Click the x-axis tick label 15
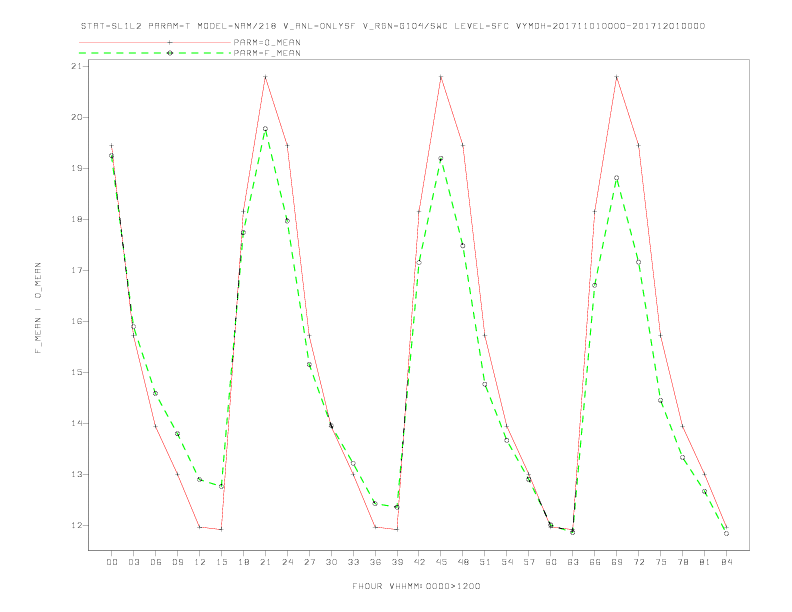The height and width of the screenshot is (612, 792). [x=221, y=562]
